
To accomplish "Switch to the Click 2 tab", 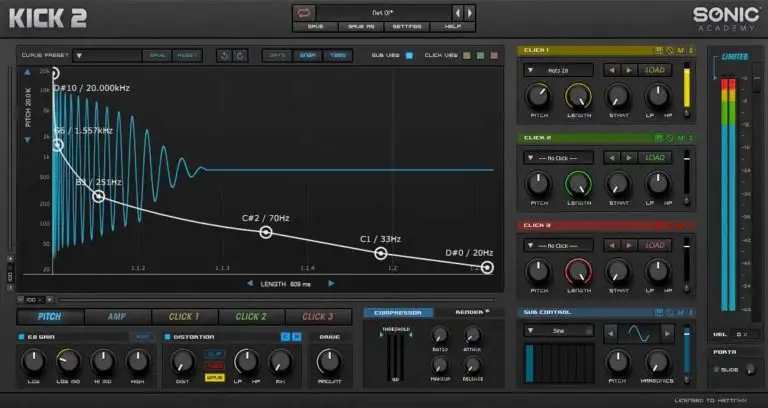I will point(251,316).
